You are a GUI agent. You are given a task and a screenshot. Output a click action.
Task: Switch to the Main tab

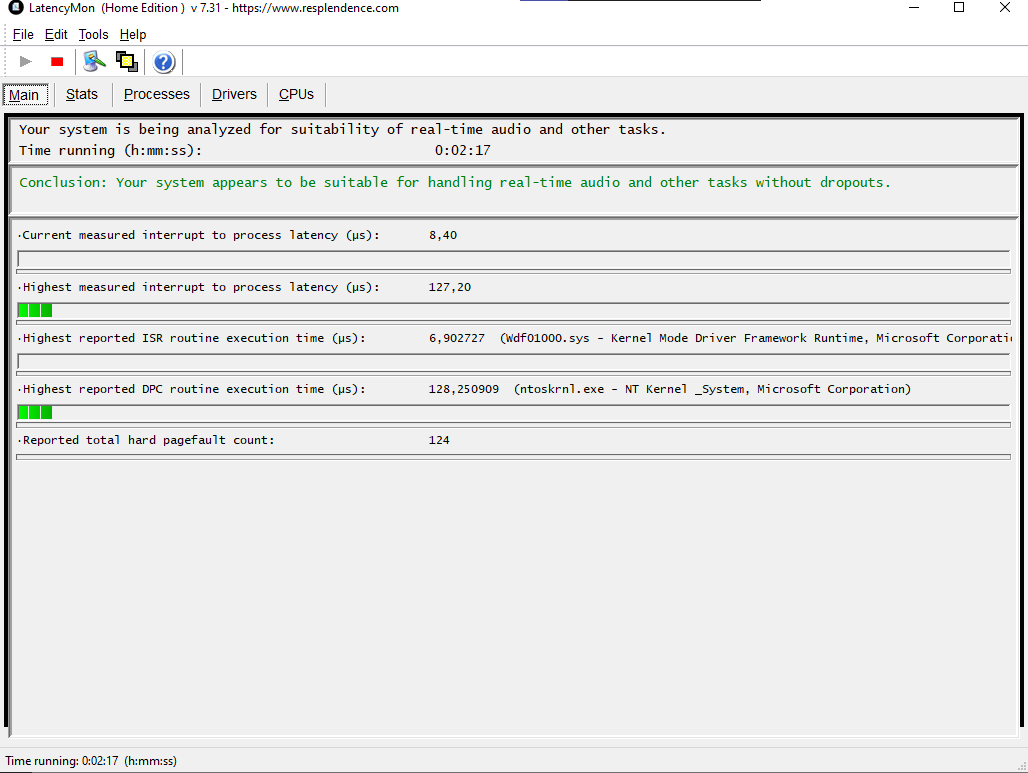coord(24,95)
